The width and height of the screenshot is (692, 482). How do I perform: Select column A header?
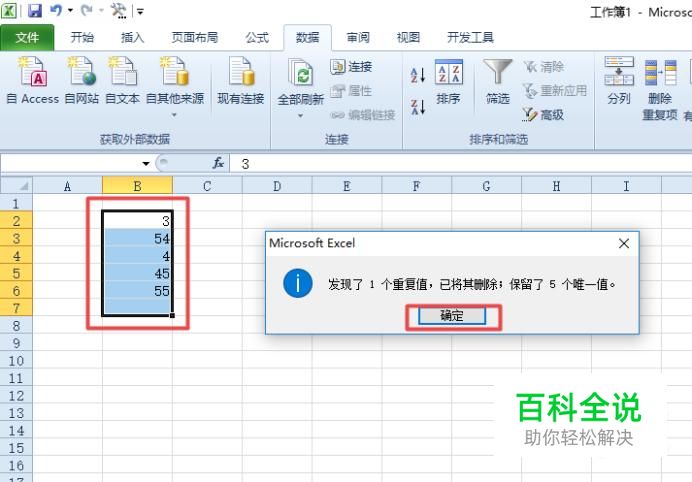pyautogui.click(x=68, y=186)
